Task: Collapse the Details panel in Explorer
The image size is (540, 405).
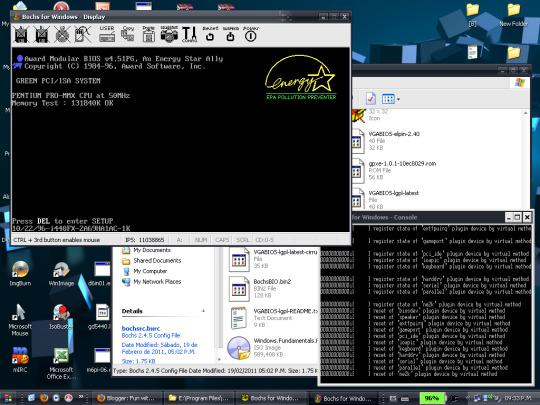Action: point(203,311)
